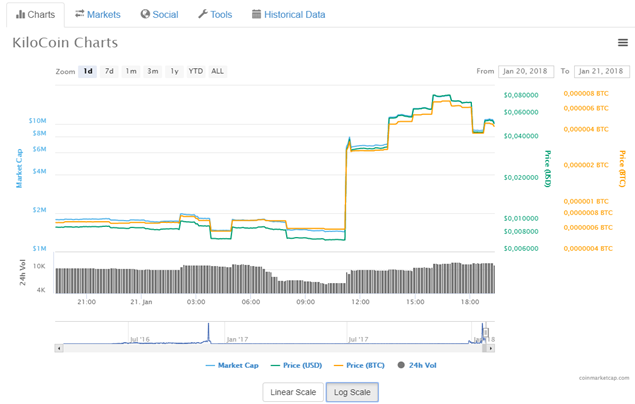Click the navigator horizontal scrollbar track

click(x=275, y=348)
